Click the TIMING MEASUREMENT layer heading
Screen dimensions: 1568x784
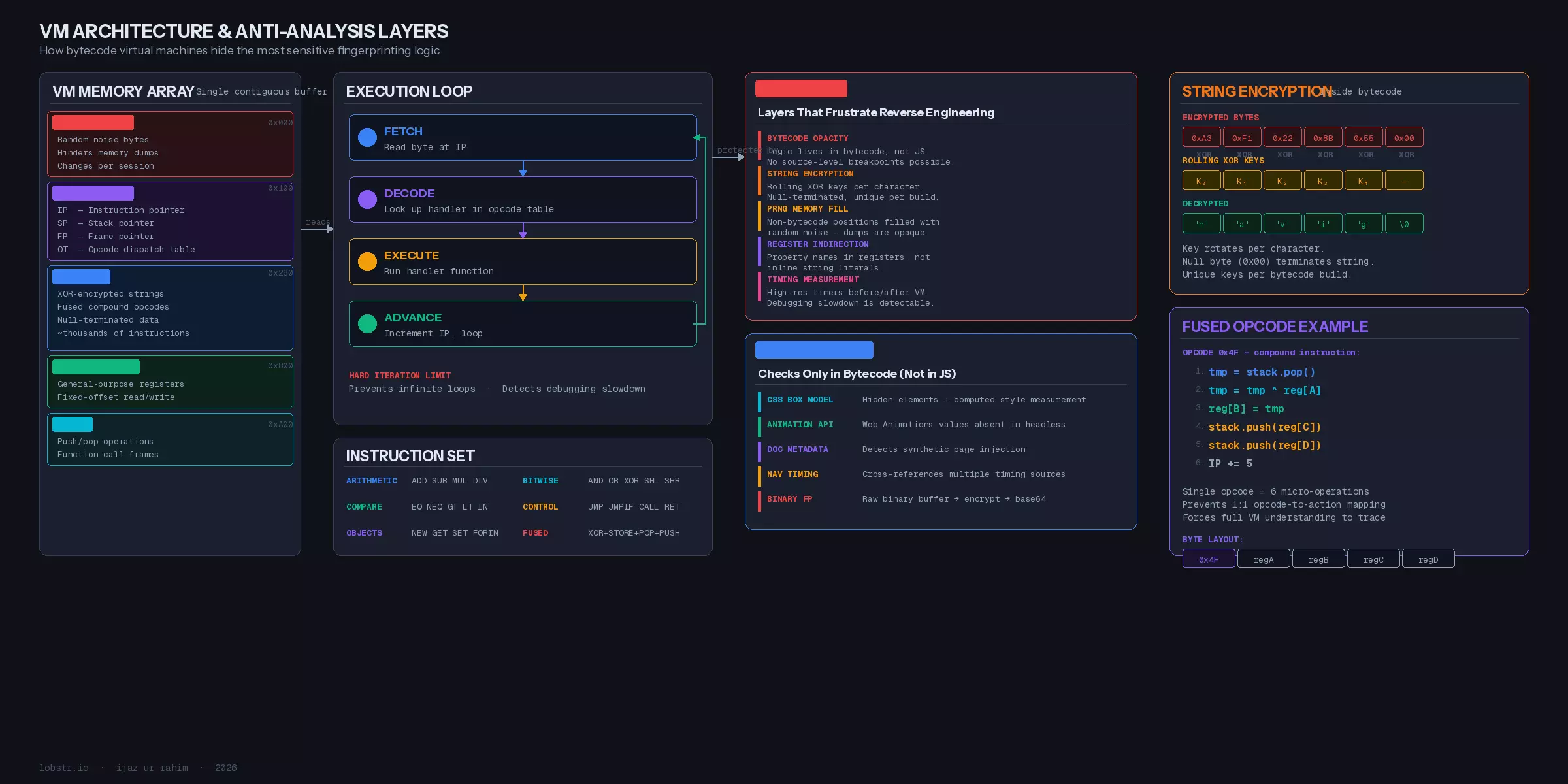coord(812,280)
